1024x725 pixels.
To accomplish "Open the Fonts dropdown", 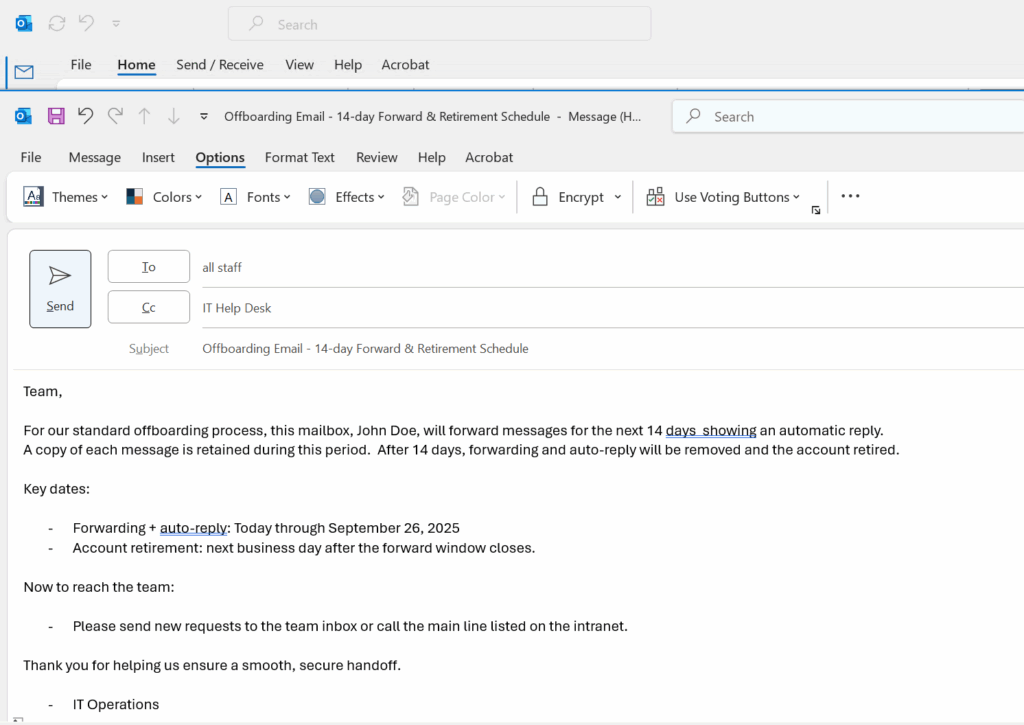I will point(255,197).
